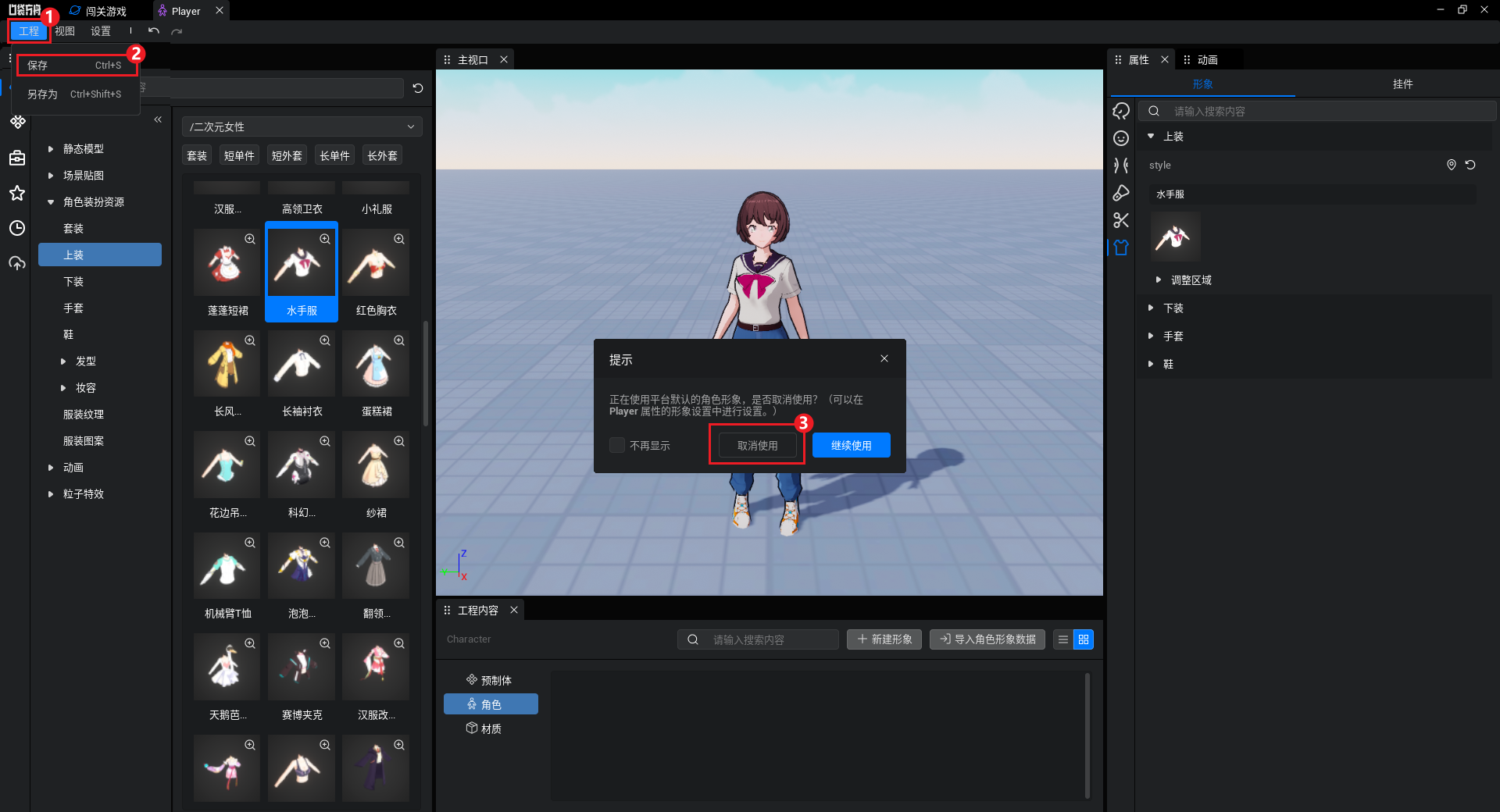Collapse 角色装扮资源 tree node
The width and height of the screenshot is (1500, 812).
pyautogui.click(x=51, y=201)
